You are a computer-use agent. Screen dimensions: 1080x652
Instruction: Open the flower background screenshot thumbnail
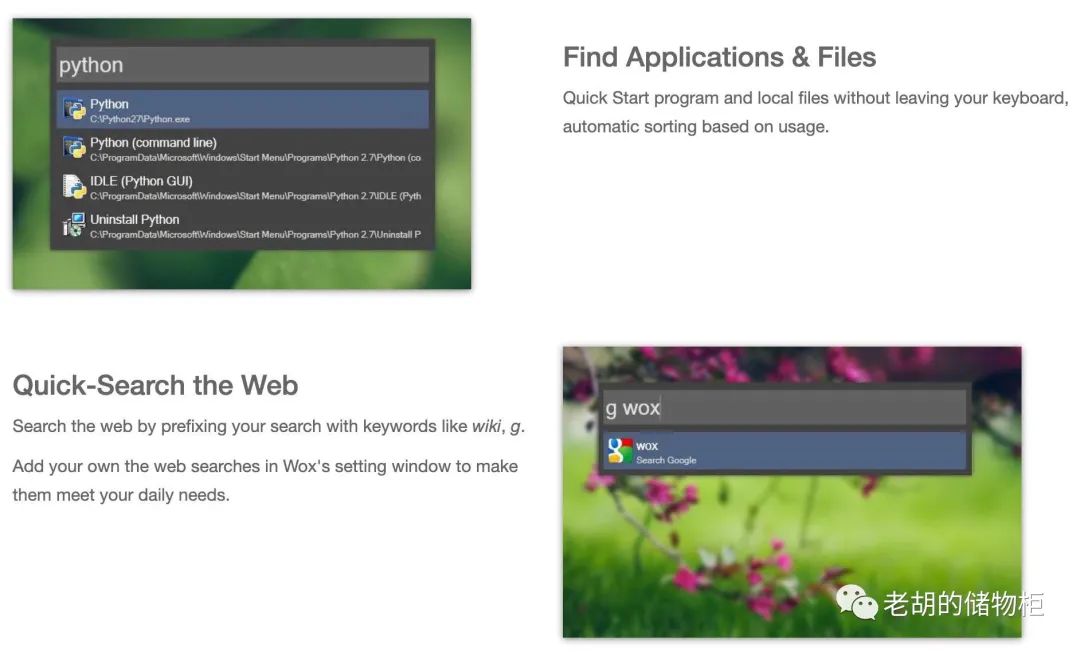coord(792,492)
